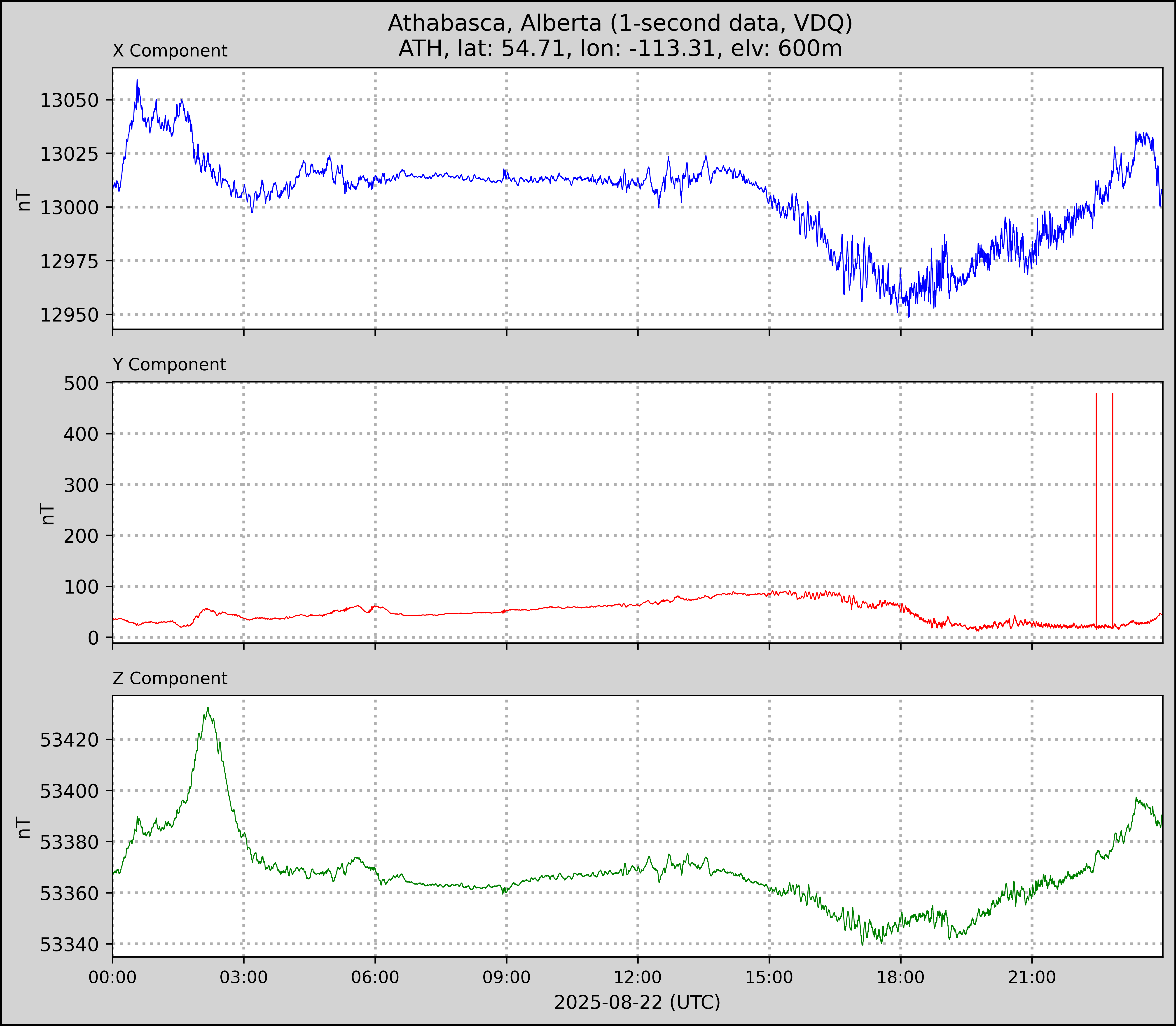Click the 12:00 time axis label
Image resolution: width=1176 pixels, height=1026 pixels.
pyautogui.click(x=638, y=977)
